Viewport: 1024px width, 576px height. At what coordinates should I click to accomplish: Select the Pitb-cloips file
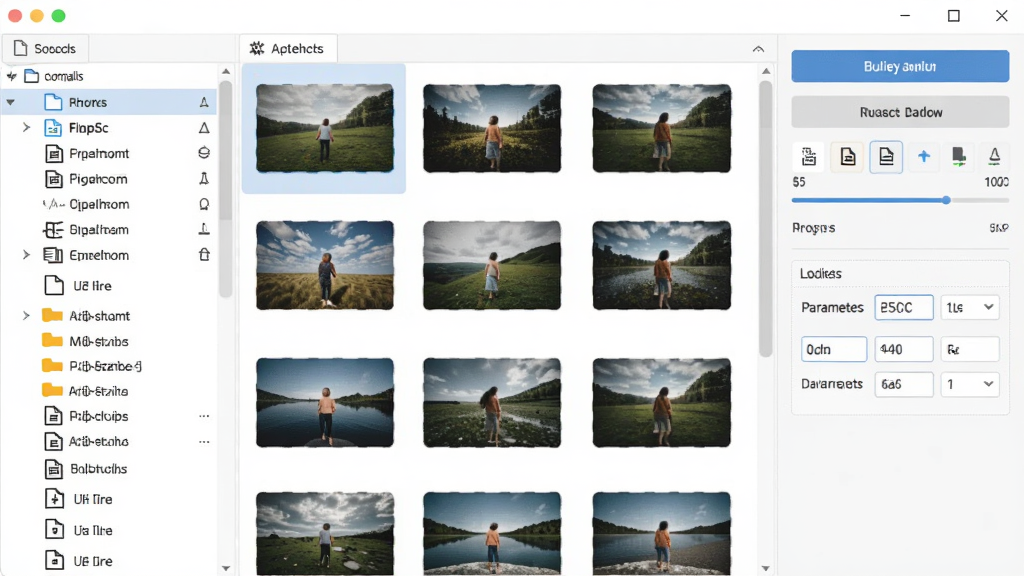(99, 416)
